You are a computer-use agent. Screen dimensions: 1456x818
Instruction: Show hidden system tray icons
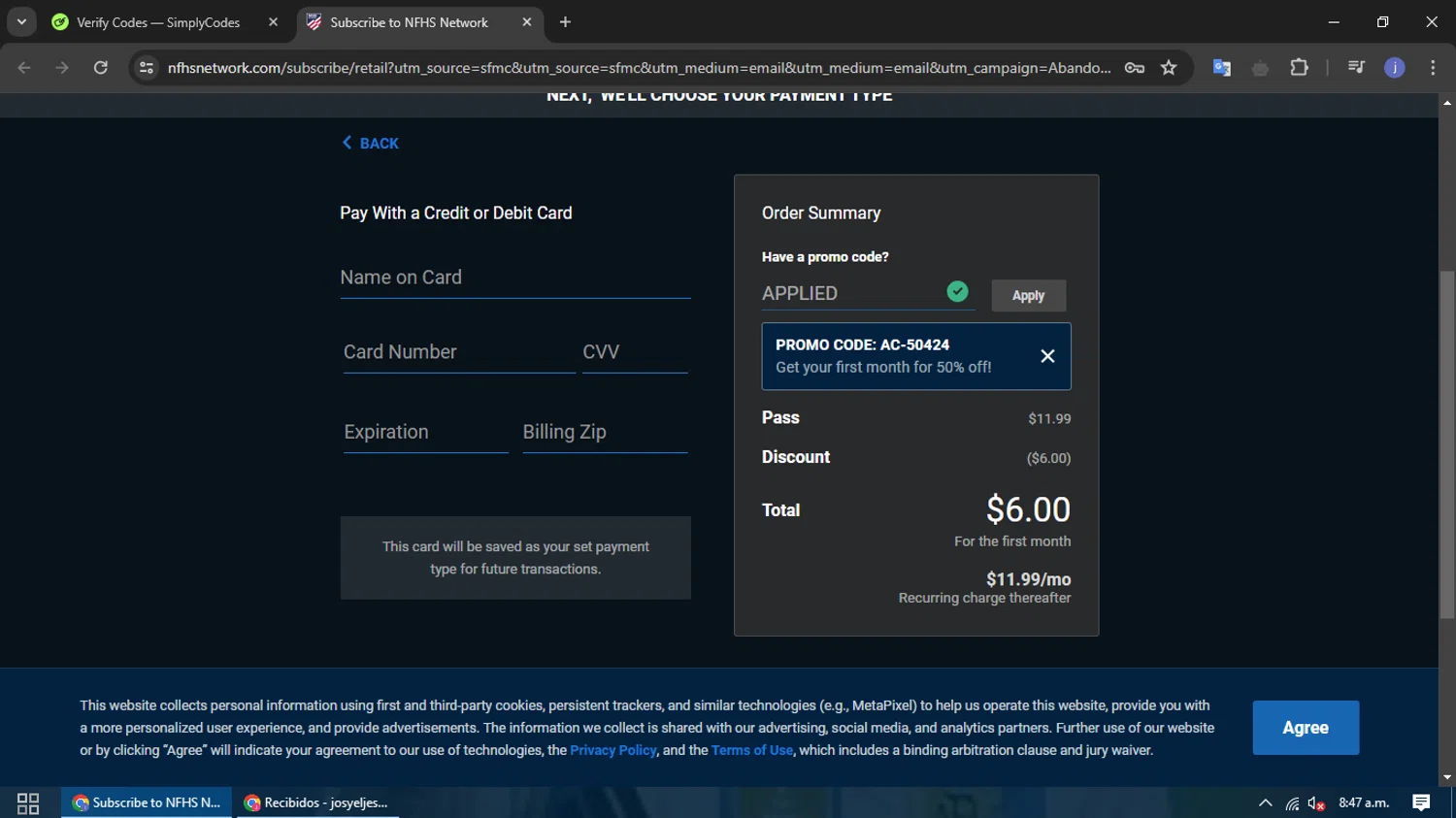[1265, 803]
